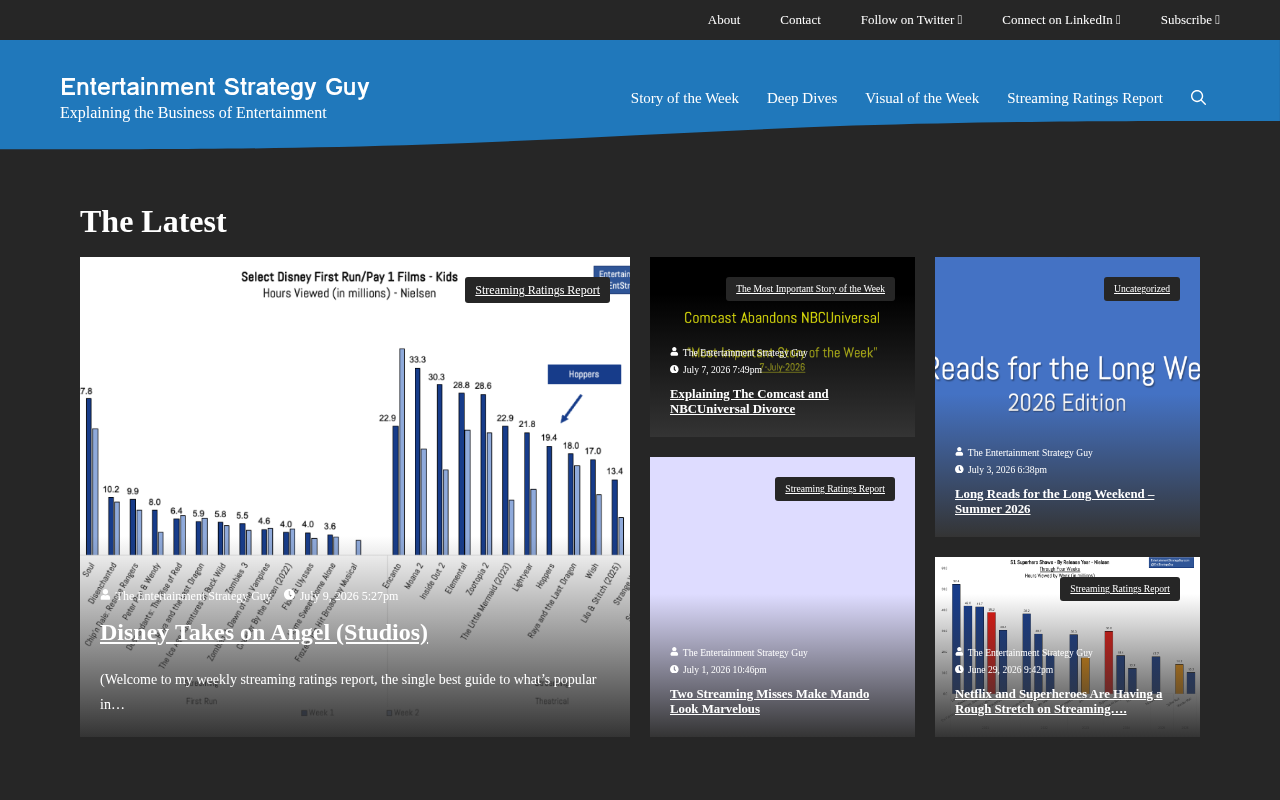This screenshot has width=1280, height=800.
Task: Open Long Reads for the Long Weekend article
Action: 1054,501
